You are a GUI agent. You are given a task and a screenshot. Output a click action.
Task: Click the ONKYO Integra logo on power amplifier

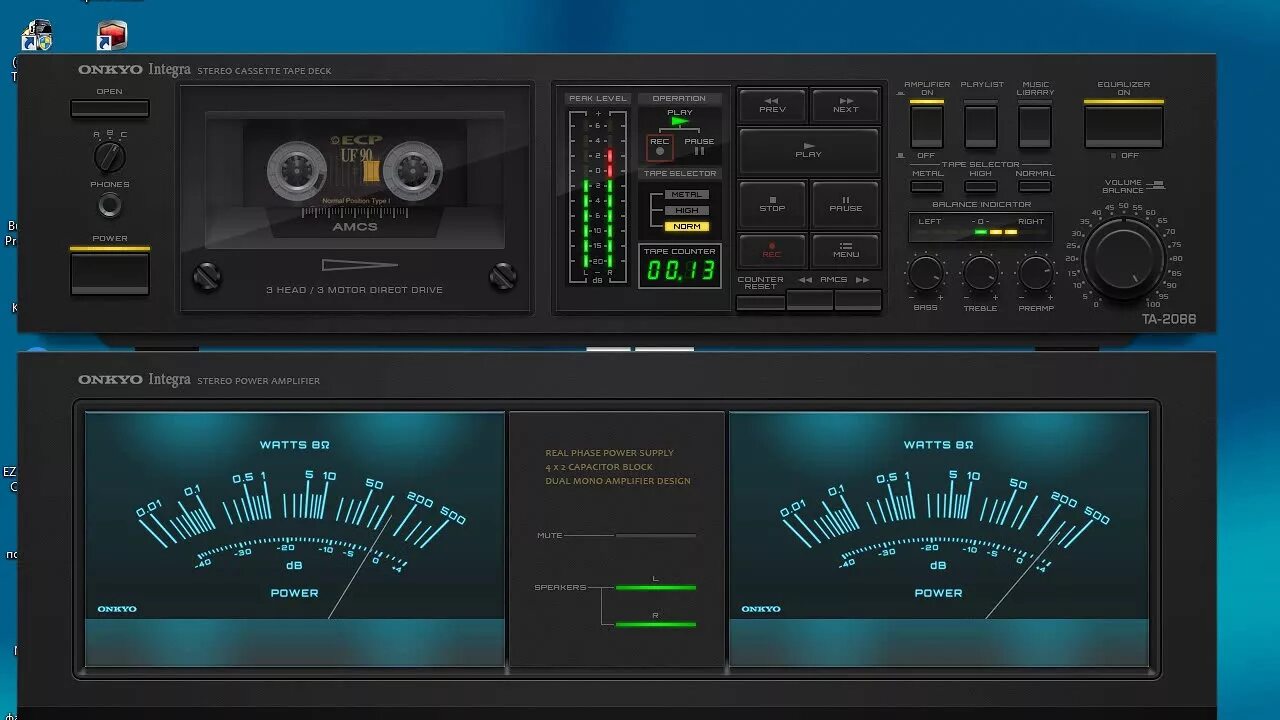click(134, 380)
